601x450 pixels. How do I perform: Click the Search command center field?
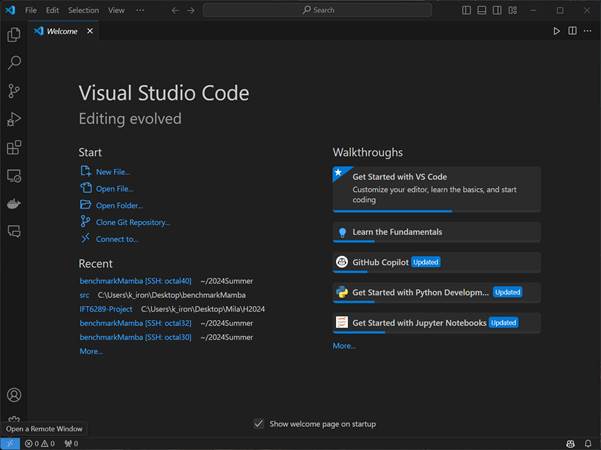point(317,10)
